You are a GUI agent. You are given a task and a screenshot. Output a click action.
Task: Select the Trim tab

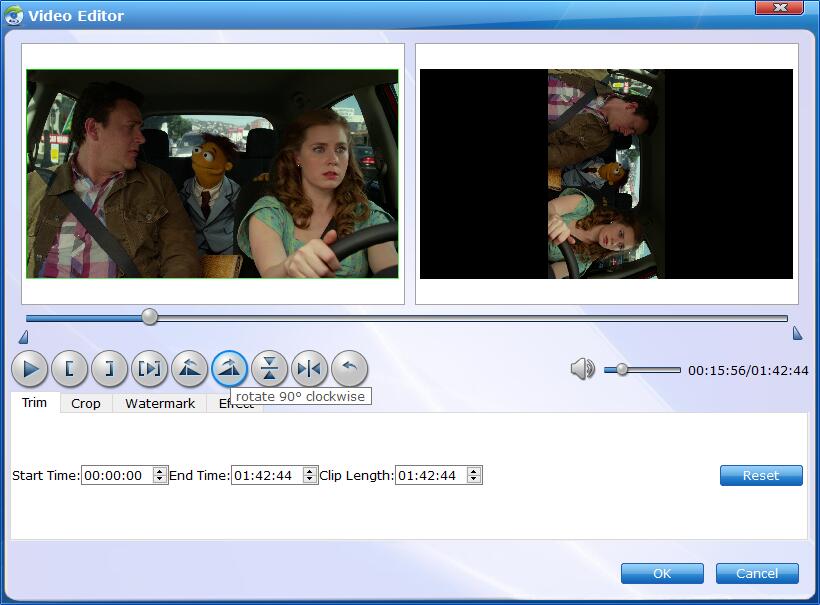pos(35,402)
